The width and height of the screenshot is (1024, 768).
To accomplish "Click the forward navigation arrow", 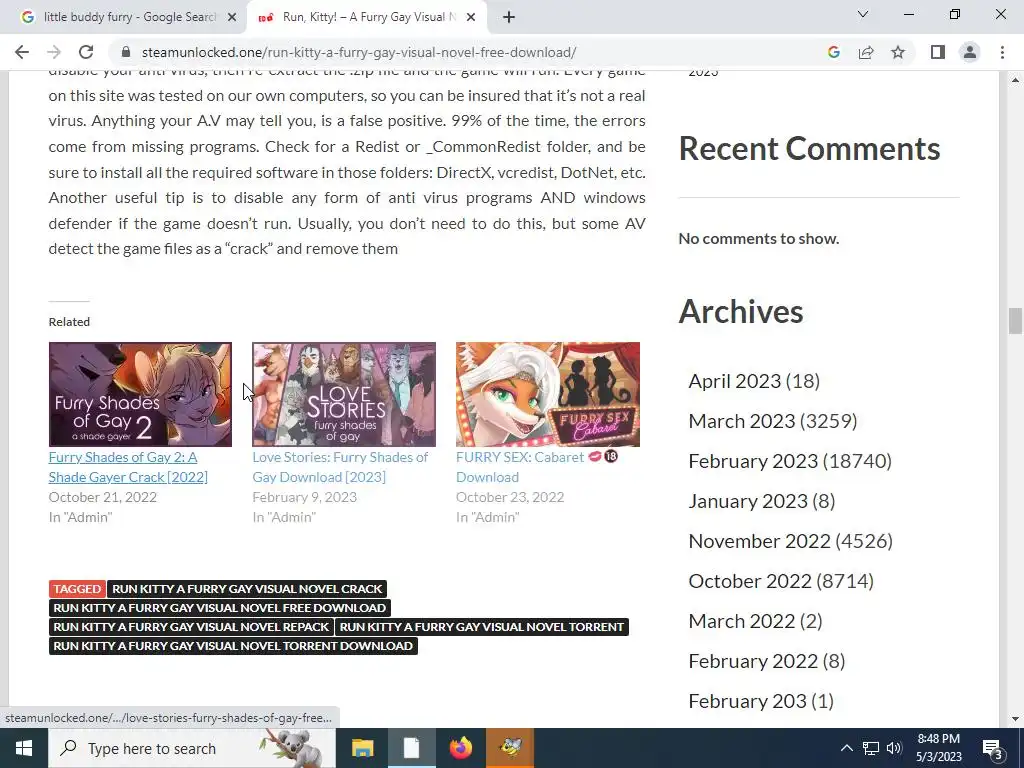I will (54, 52).
